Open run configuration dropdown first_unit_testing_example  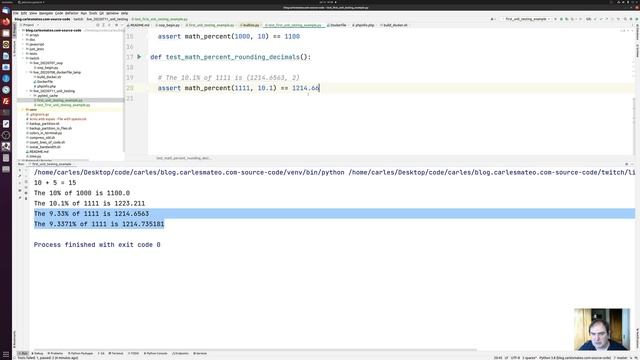tap(528, 19)
